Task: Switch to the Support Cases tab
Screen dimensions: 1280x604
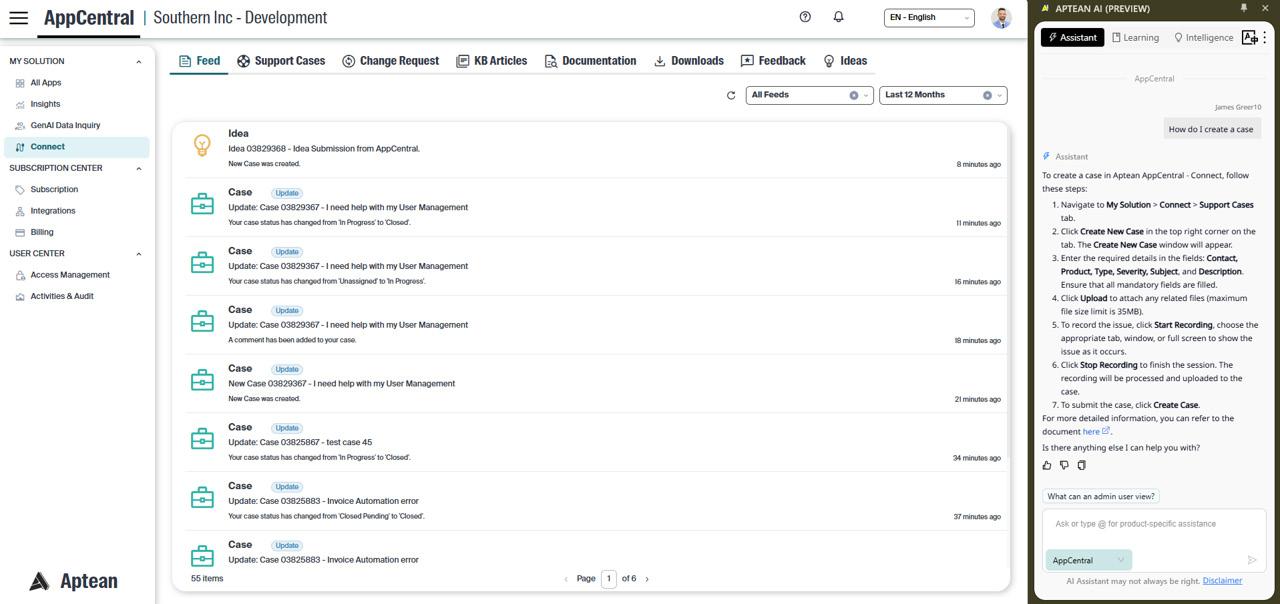Action: pos(281,61)
